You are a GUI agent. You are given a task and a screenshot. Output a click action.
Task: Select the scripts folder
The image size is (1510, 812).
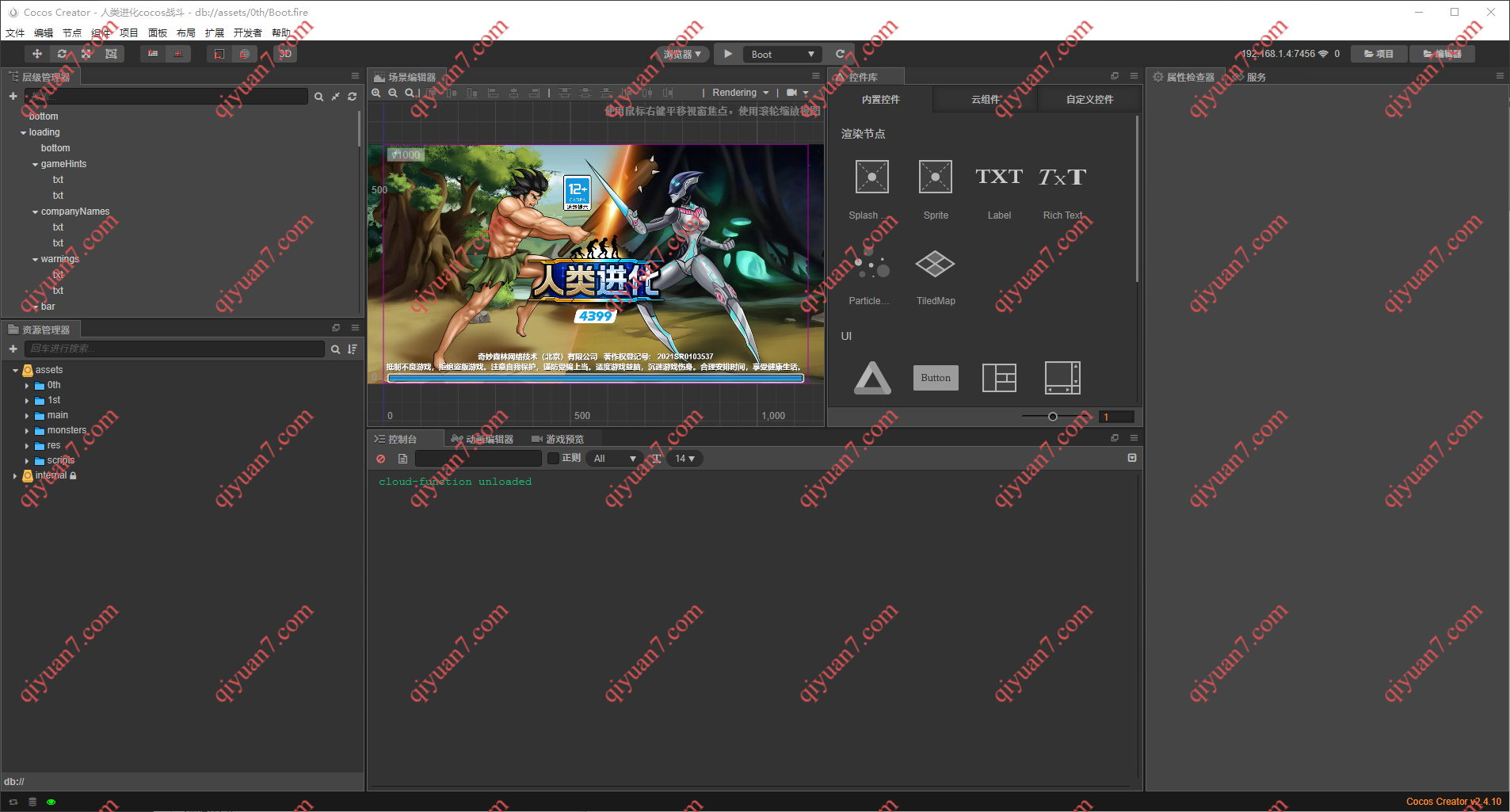pyautogui.click(x=60, y=460)
